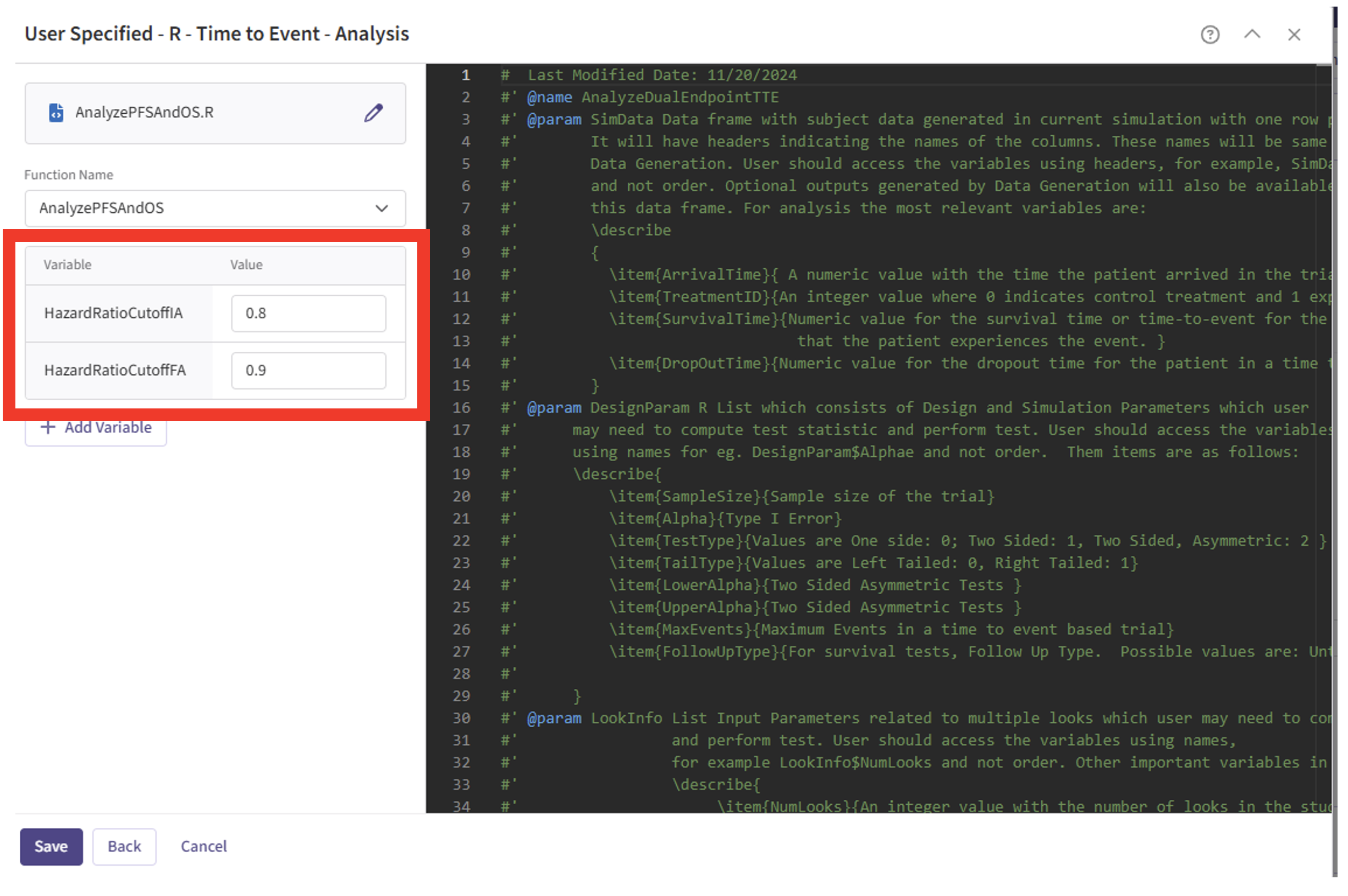Click the HazardRatioCutoffFA variable name cell
Image resolution: width=1348 pixels, height=896 pixels.
click(115, 370)
